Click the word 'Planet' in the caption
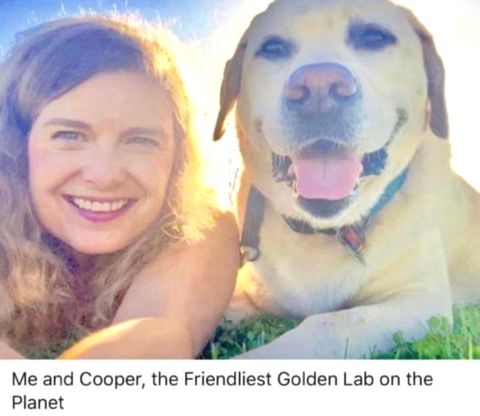Image resolution: width=480 pixels, height=416 pixels. [38, 403]
